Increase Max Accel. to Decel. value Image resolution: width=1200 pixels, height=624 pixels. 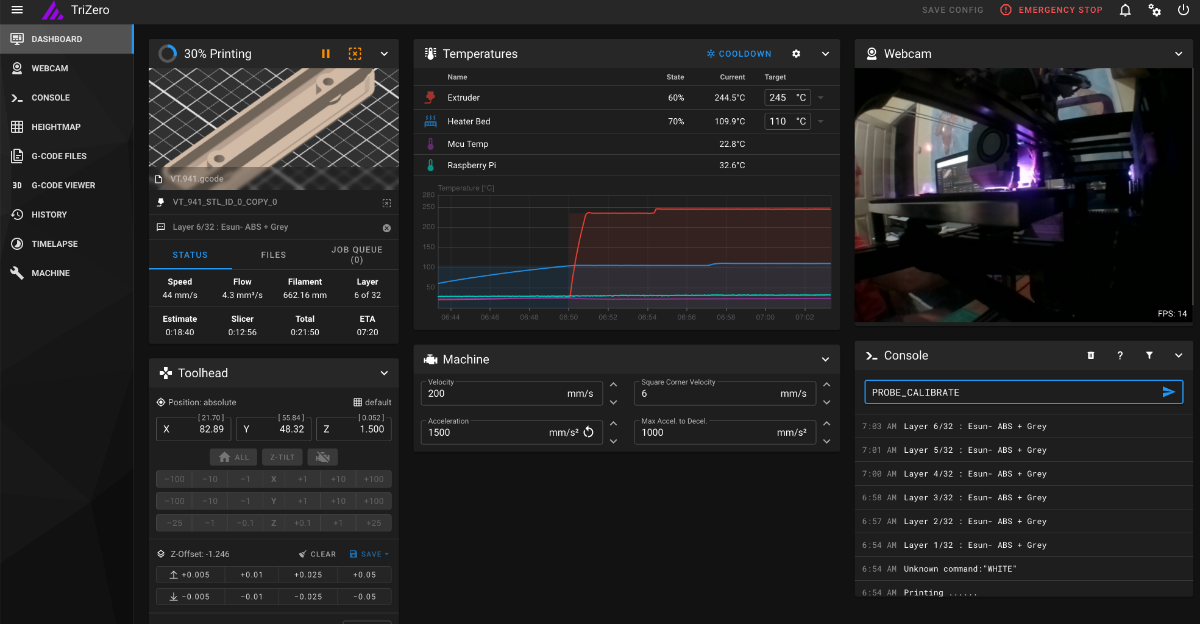point(826,422)
